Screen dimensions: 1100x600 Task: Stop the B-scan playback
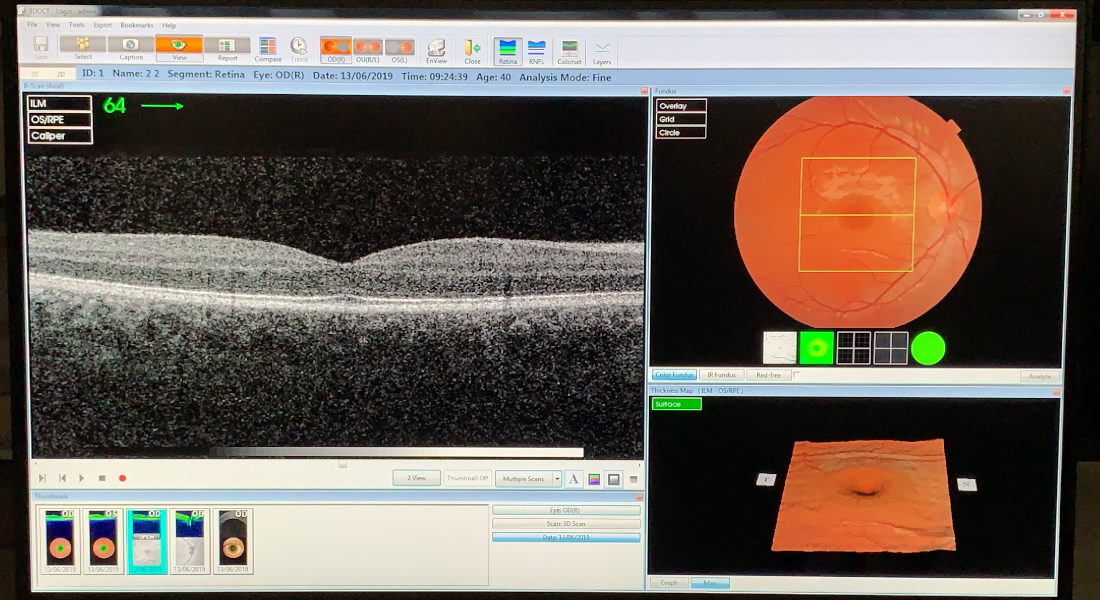tap(102, 478)
